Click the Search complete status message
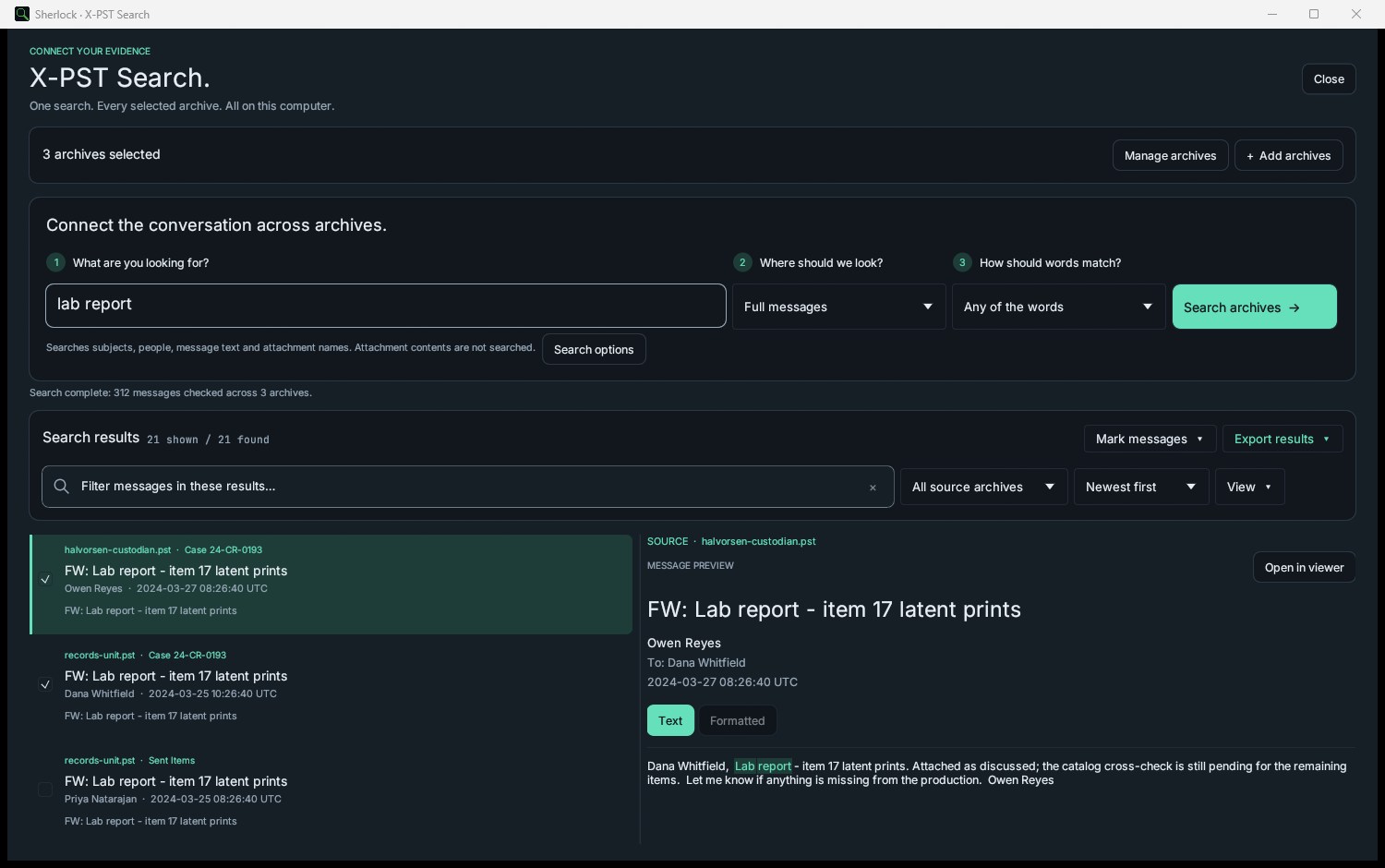 point(171,392)
